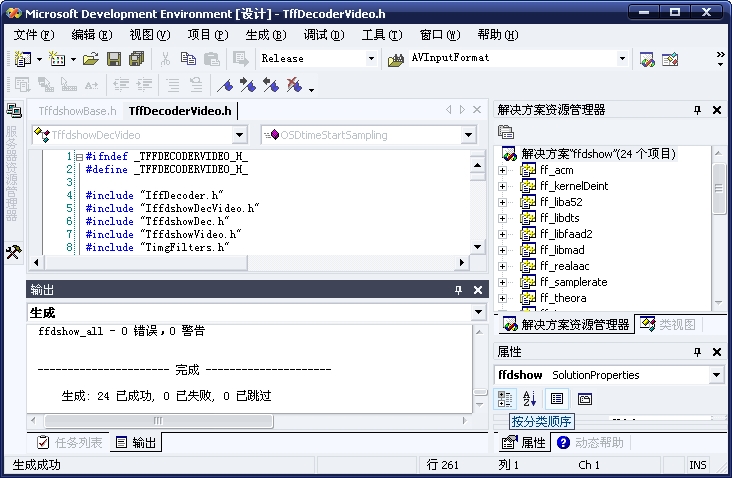Open the Toolbox hammer sidebar icon
This screenshot has height=478, width=732.
[x=14, y=252]
